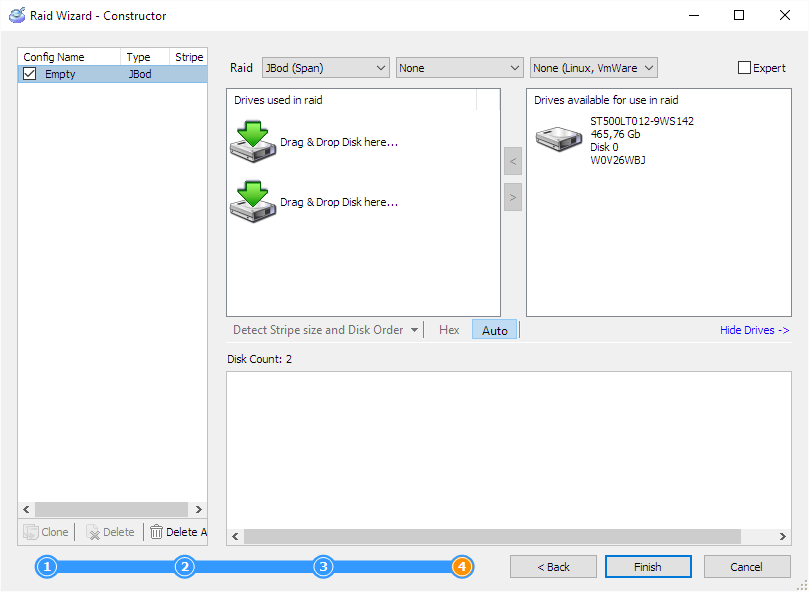Click the Back button
The width and height of the screenshot is (809, 592).
point(553,567)
